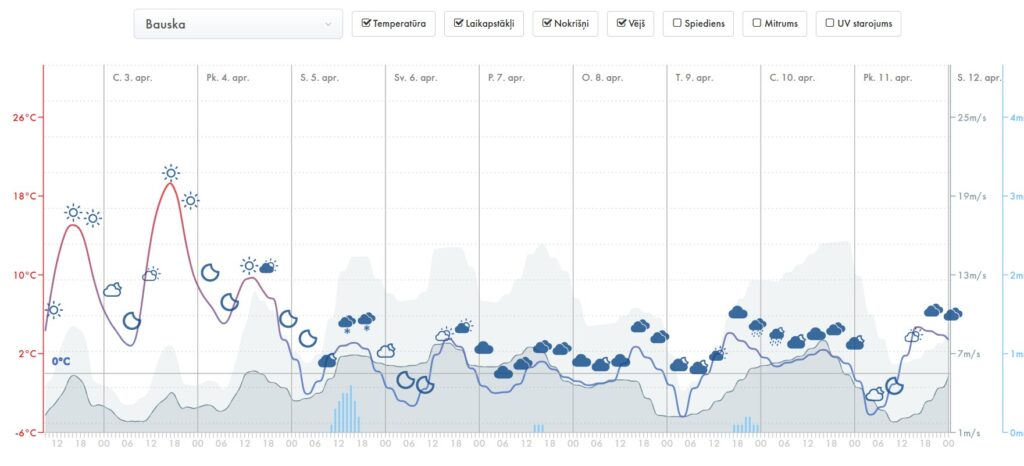1024x466 pixels.
Task: Click the partly cloudy sun icon on Sv. 6. apr.
Action: [444, 334]
